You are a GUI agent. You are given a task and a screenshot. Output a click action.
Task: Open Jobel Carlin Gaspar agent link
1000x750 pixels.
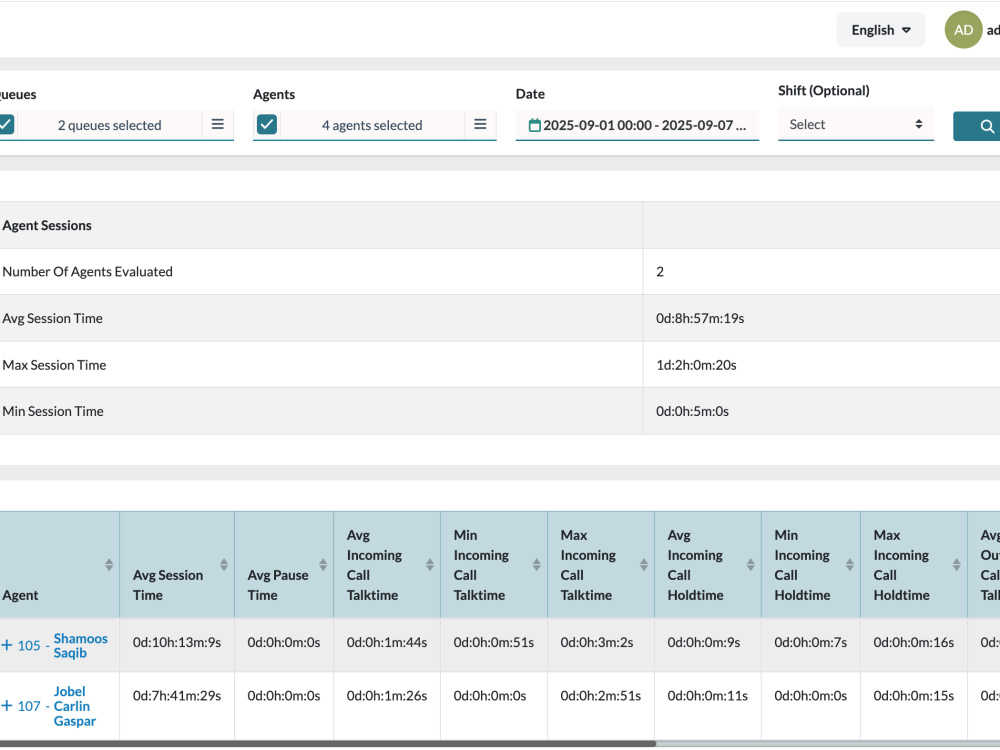tap(75, 706)
